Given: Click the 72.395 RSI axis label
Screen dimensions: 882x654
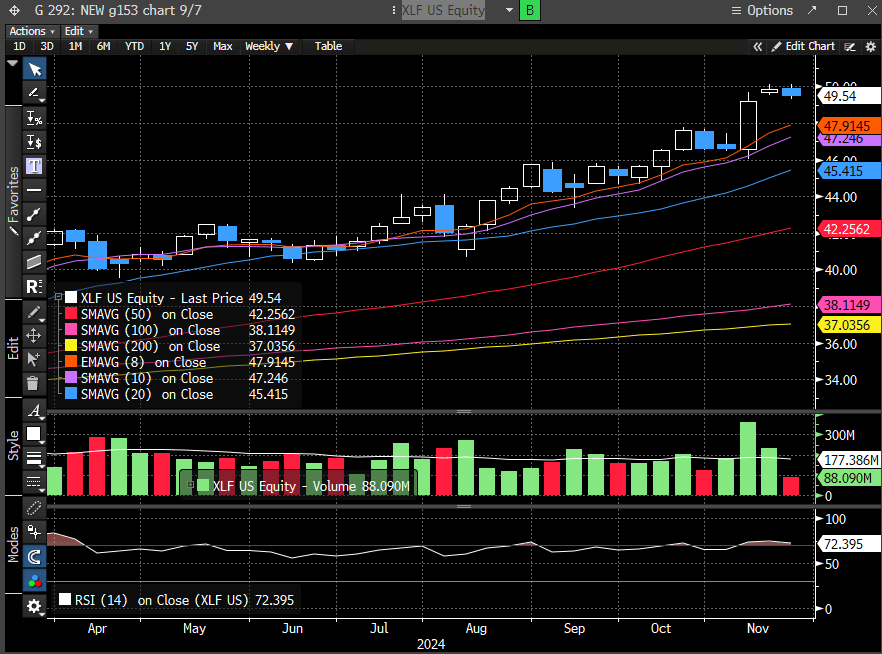Looking at the screenshot, I should click(x=848, y=544).
